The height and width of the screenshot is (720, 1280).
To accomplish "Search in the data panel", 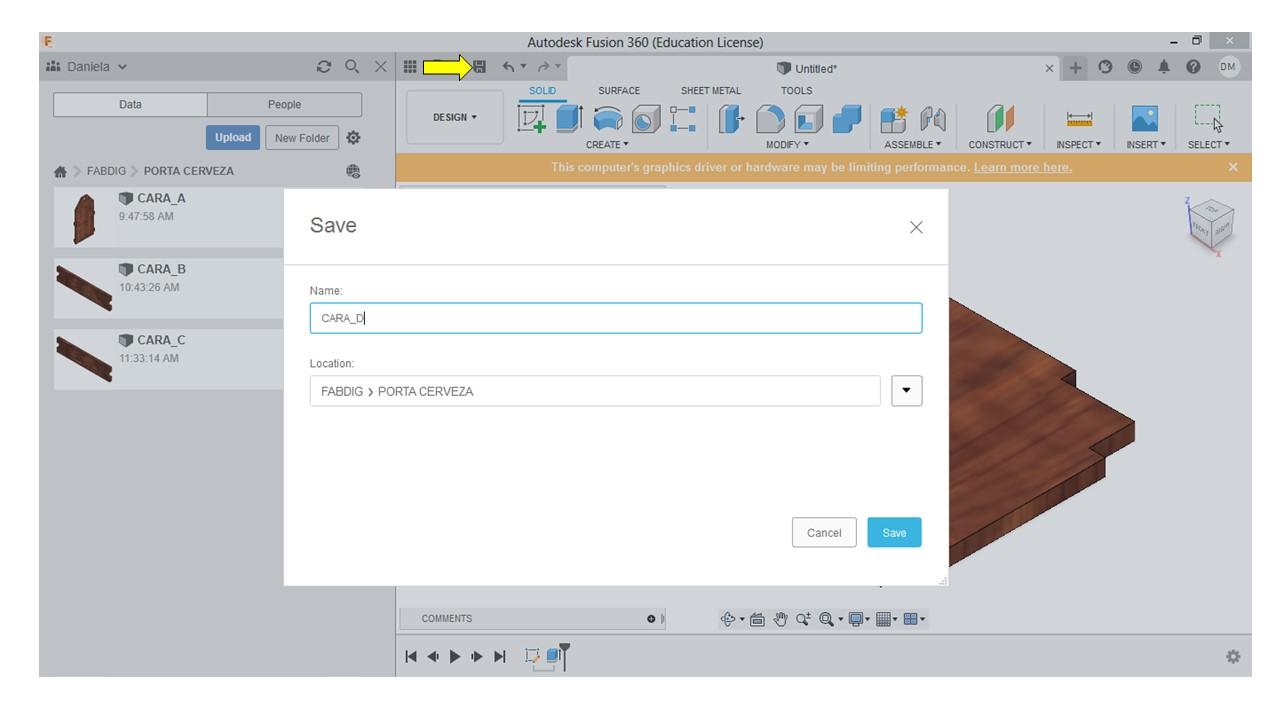I will coord(352,67).
